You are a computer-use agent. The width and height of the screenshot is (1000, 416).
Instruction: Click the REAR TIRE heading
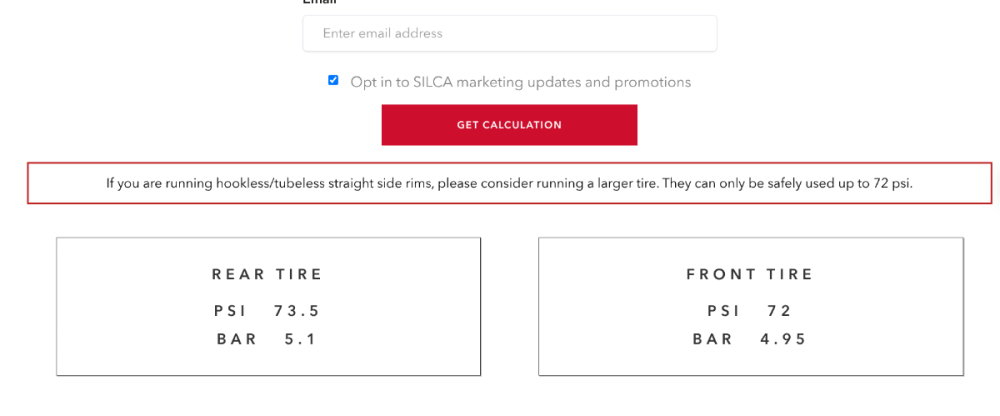(x=267, y=274)
